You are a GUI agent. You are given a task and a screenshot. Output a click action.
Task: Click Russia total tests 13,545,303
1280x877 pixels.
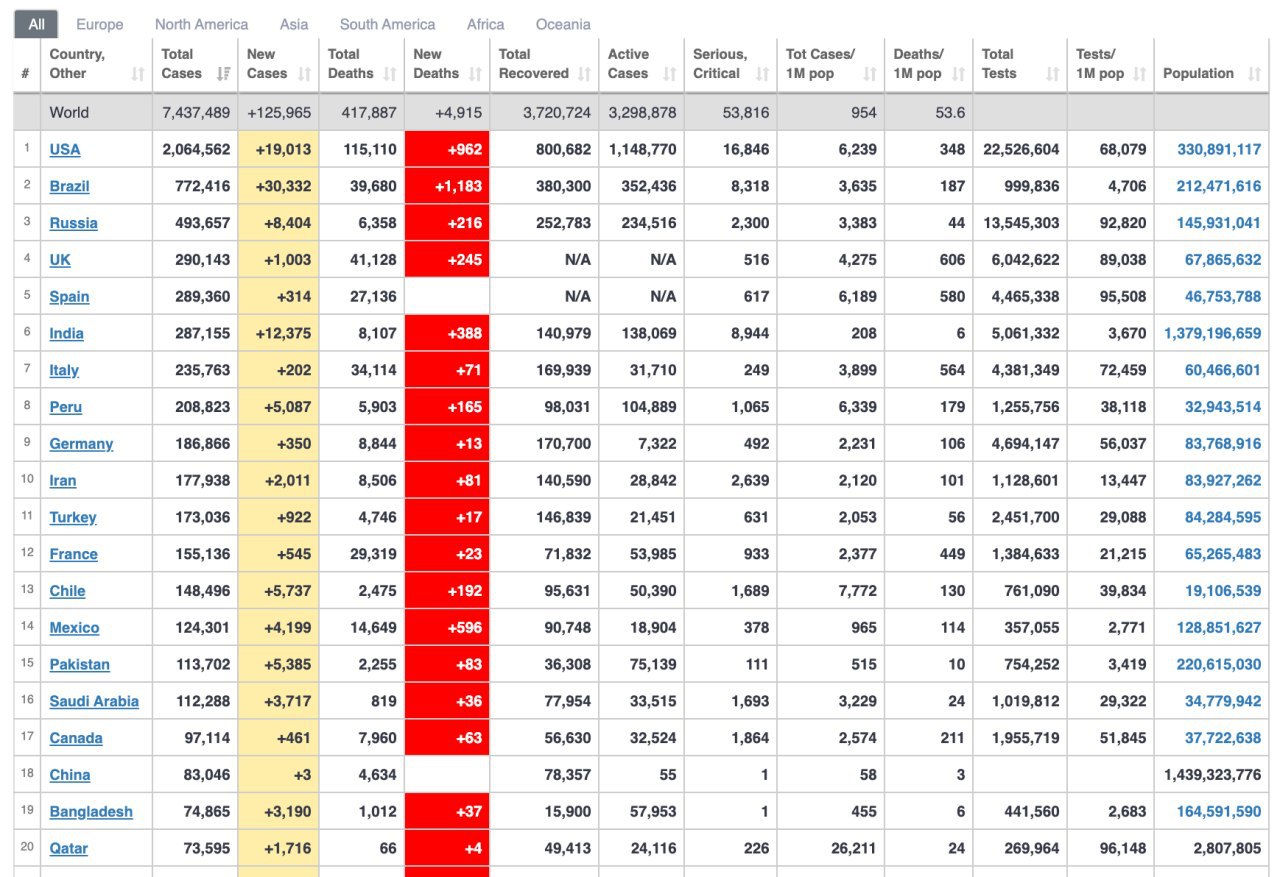1021,223
